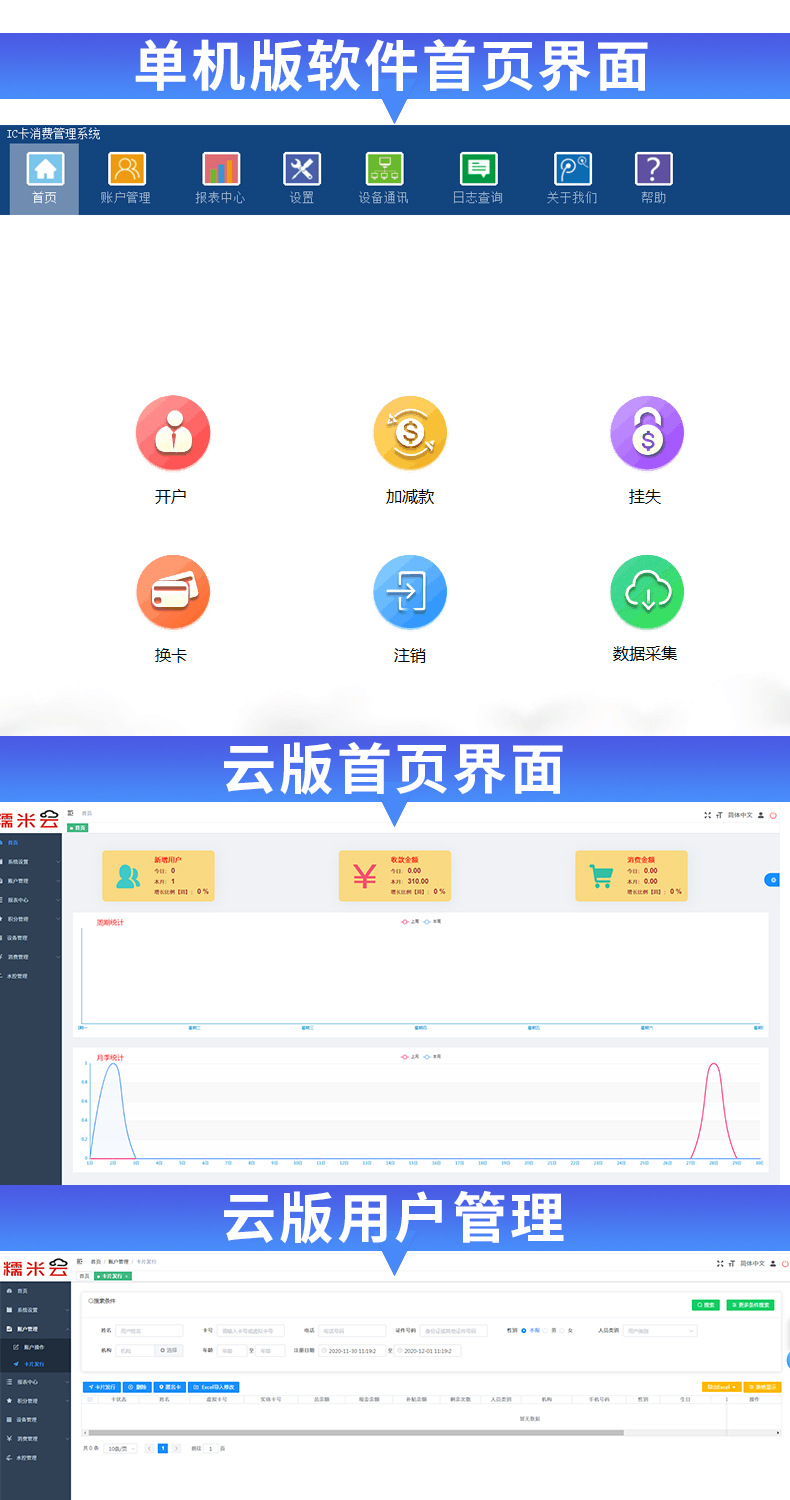Click 收款金额 yen icon card
The height and width of the screenshot is (1500, 790).
pos(395,876)
